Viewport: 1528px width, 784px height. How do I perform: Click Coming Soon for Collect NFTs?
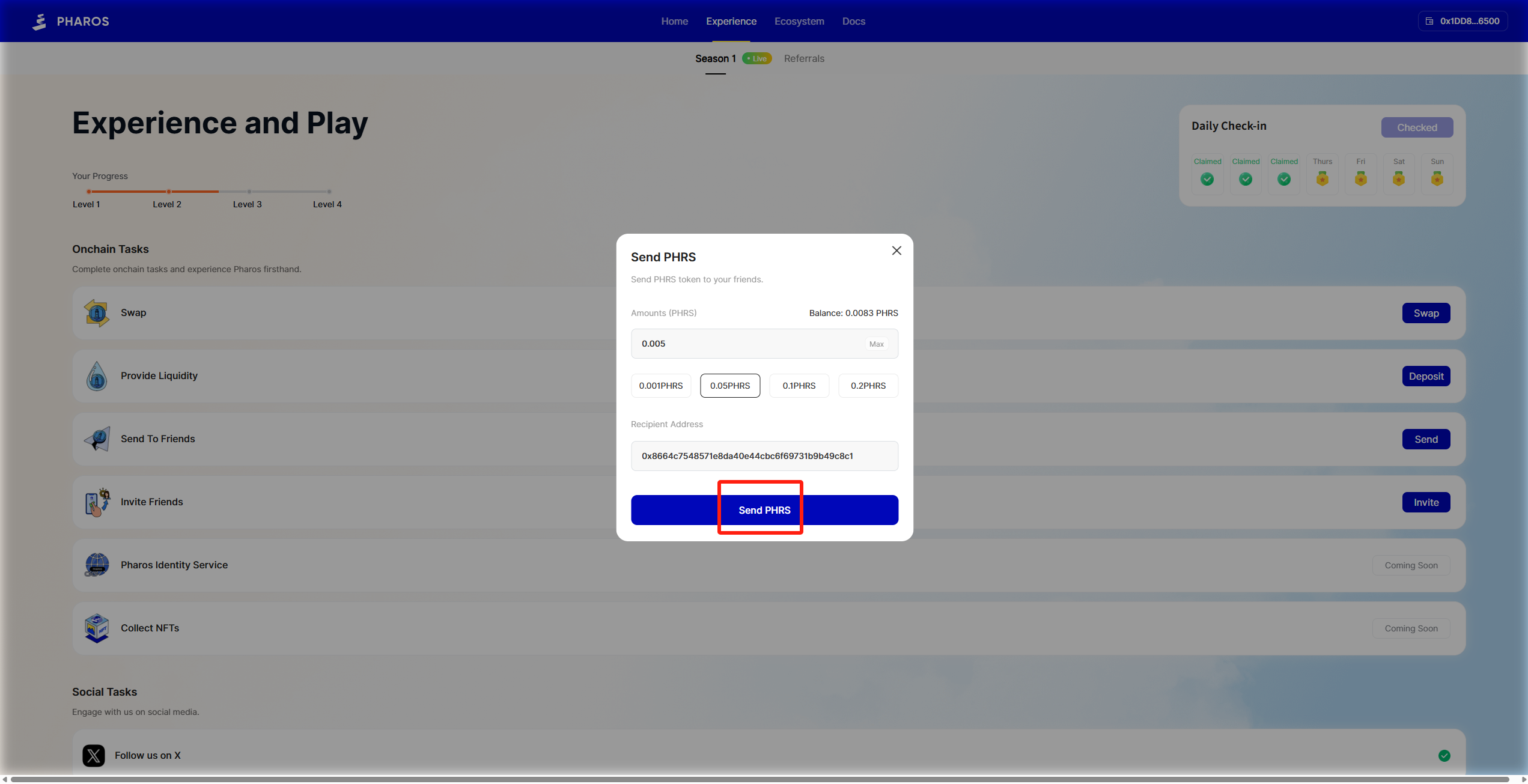point(1411,628)
